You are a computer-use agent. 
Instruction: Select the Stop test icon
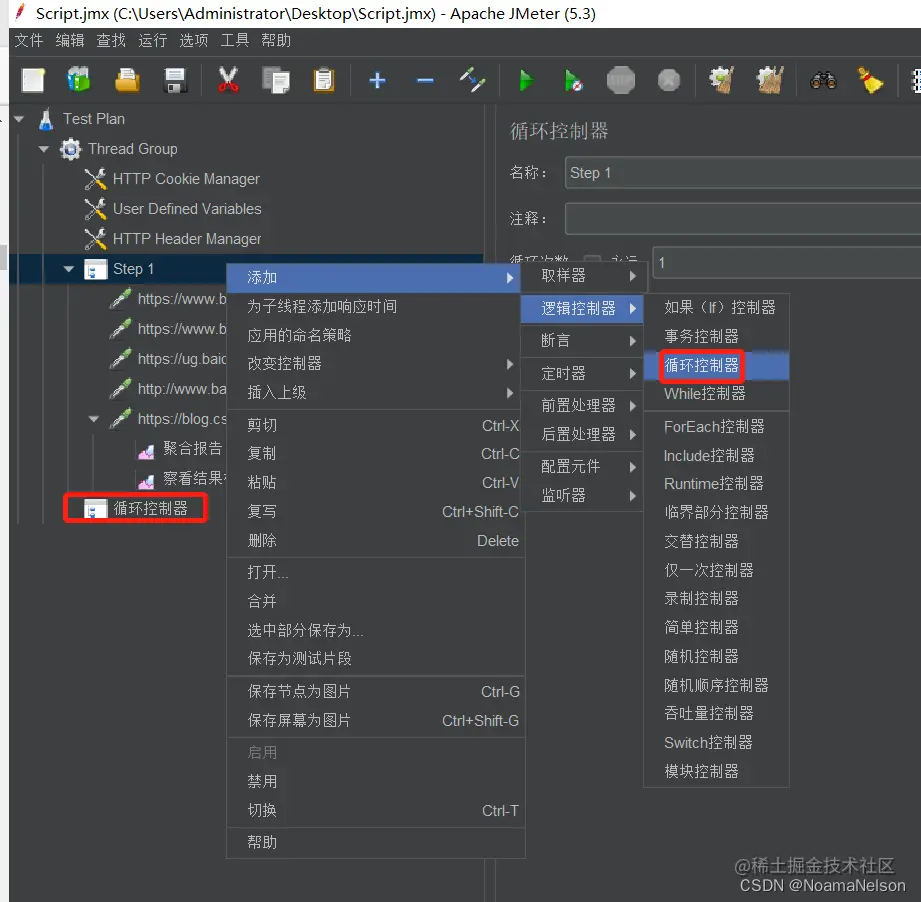pyautogui.click(x=620, y=80)
